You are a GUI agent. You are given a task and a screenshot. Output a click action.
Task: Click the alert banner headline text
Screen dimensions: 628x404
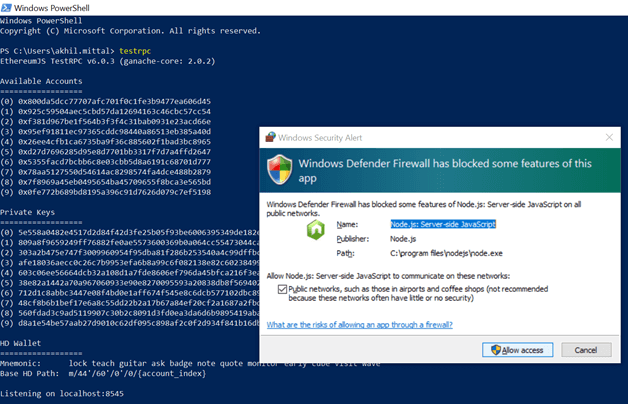click(x=445, y=171)
